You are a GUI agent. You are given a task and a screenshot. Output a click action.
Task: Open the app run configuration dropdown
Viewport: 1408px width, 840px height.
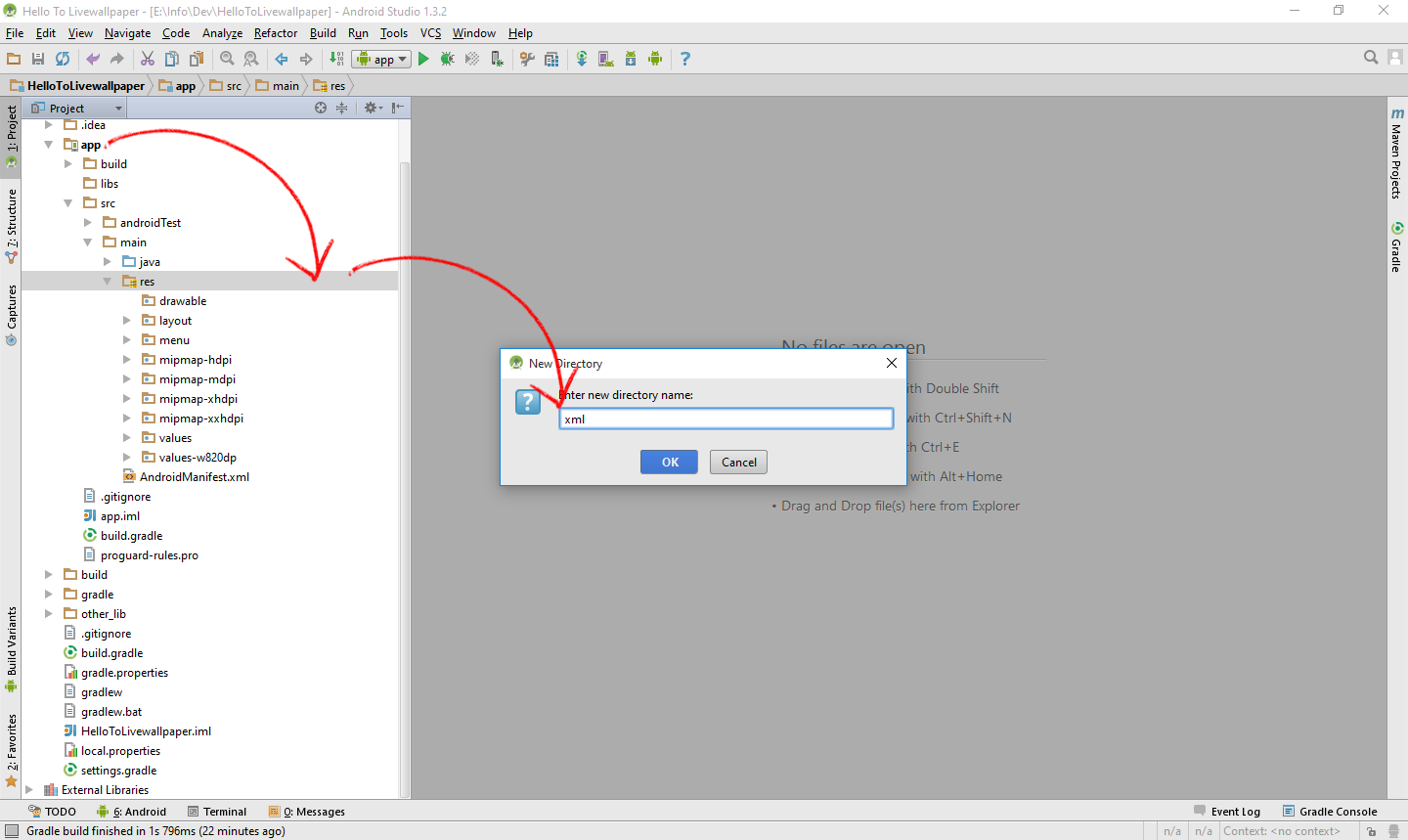point(381,59)
